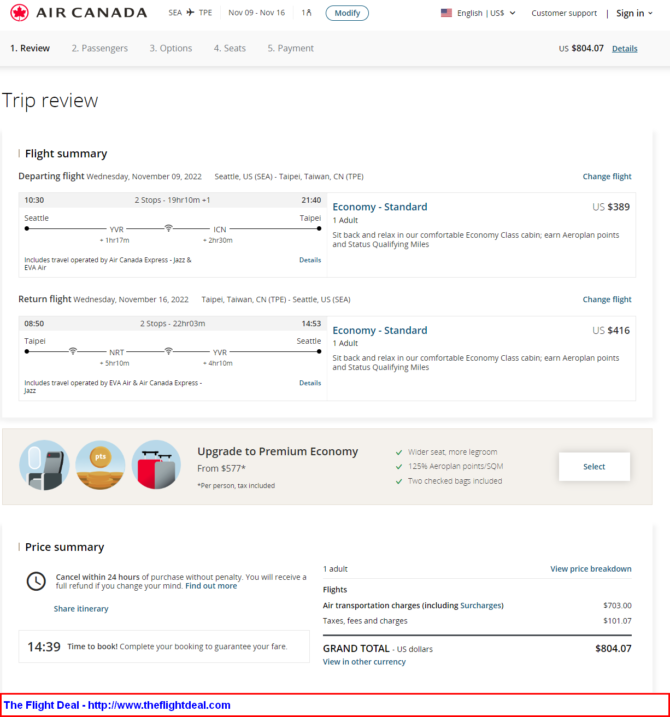
Task: Click the checkmark beside Two checked bags included
Action: point(399,481)
